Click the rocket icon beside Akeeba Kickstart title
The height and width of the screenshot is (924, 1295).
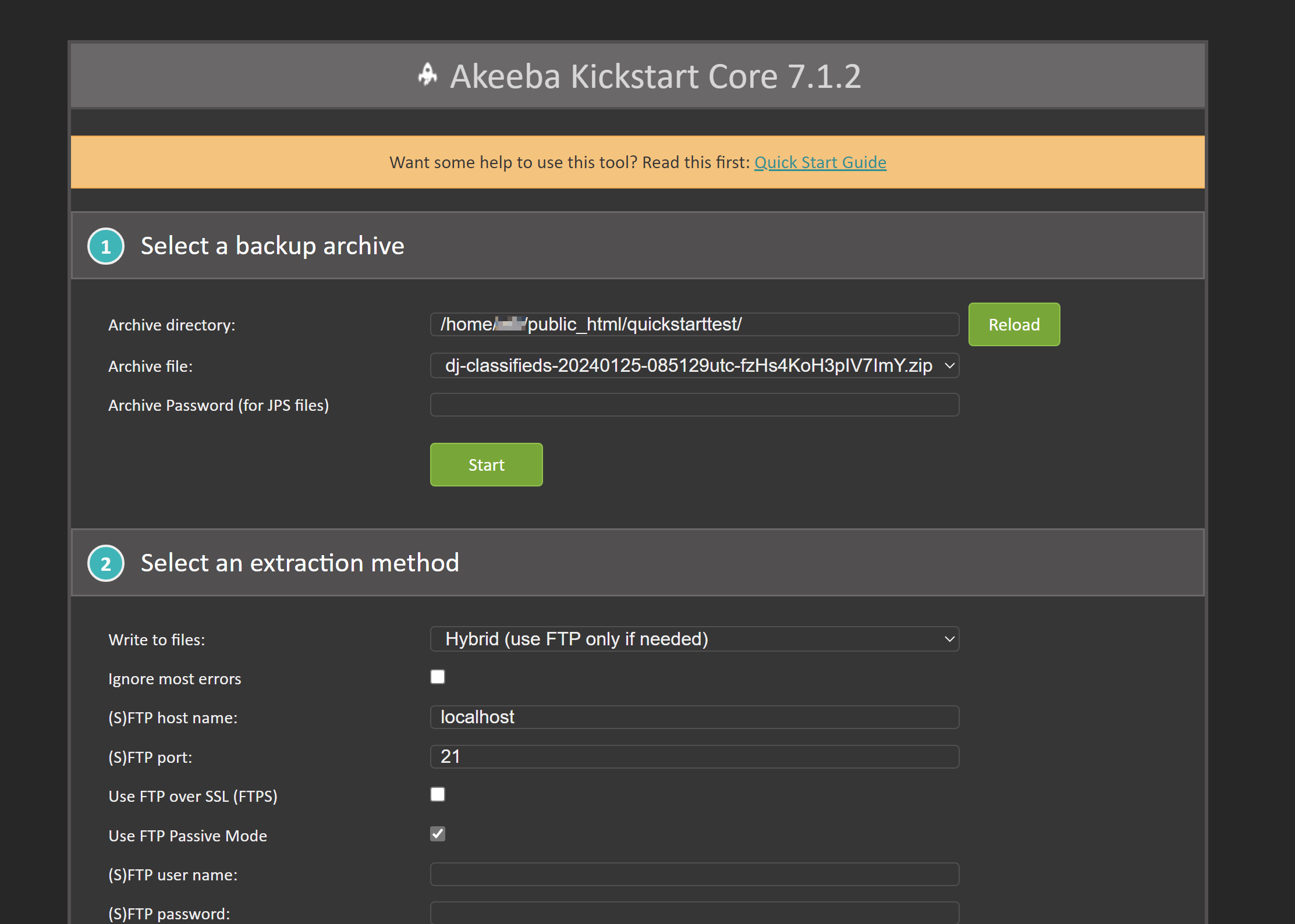[x=428, y=75]
